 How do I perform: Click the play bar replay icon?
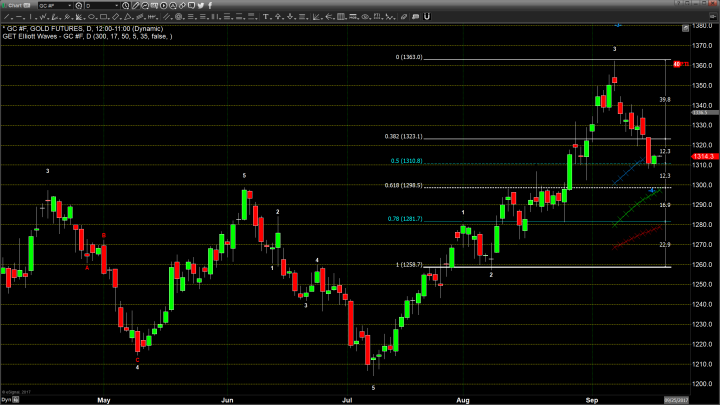click(x=163, y=6)
